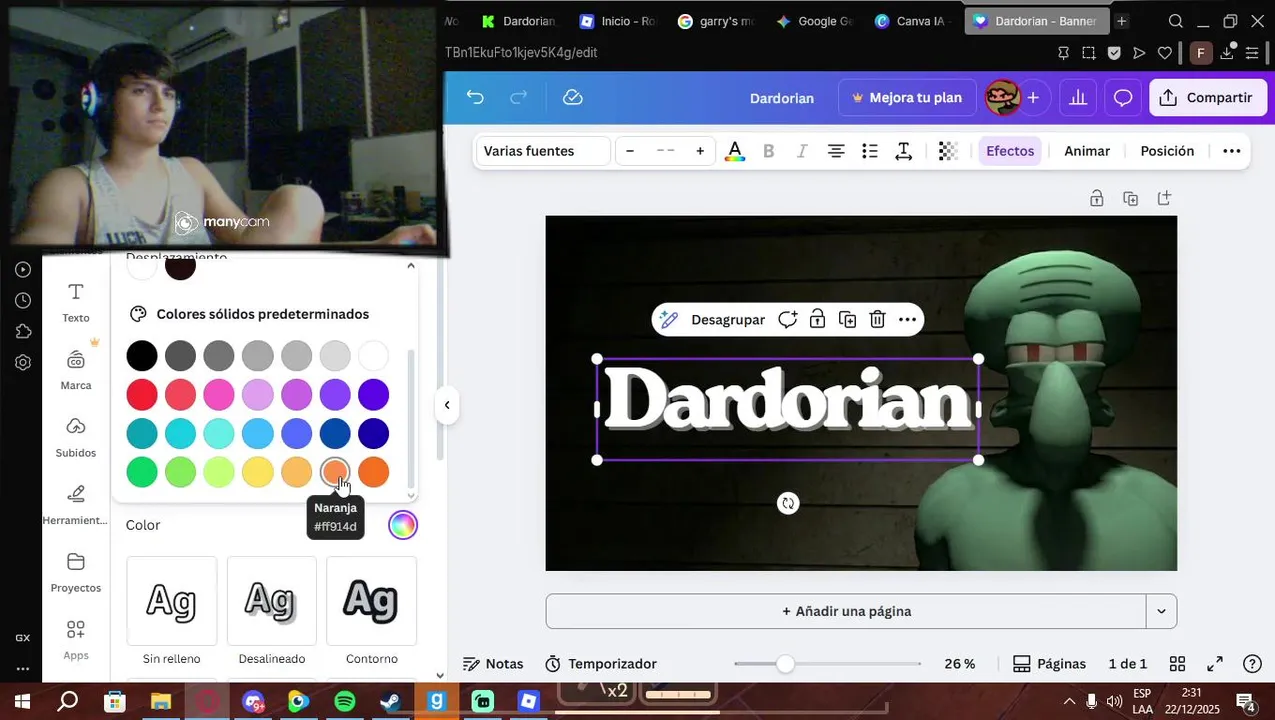Open more options on selection toolbar
This screenshot has height=720, width=1275.
[x=907, y=319]
